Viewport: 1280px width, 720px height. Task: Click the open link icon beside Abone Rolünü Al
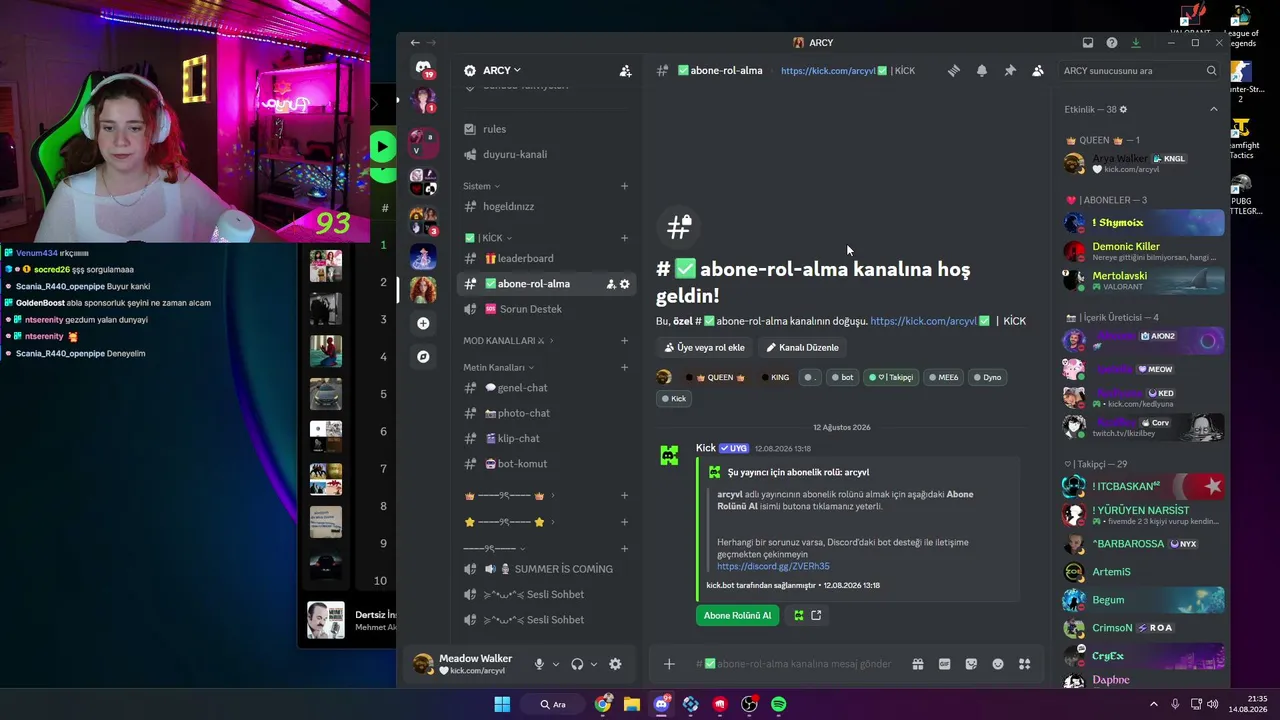[816, 615]
